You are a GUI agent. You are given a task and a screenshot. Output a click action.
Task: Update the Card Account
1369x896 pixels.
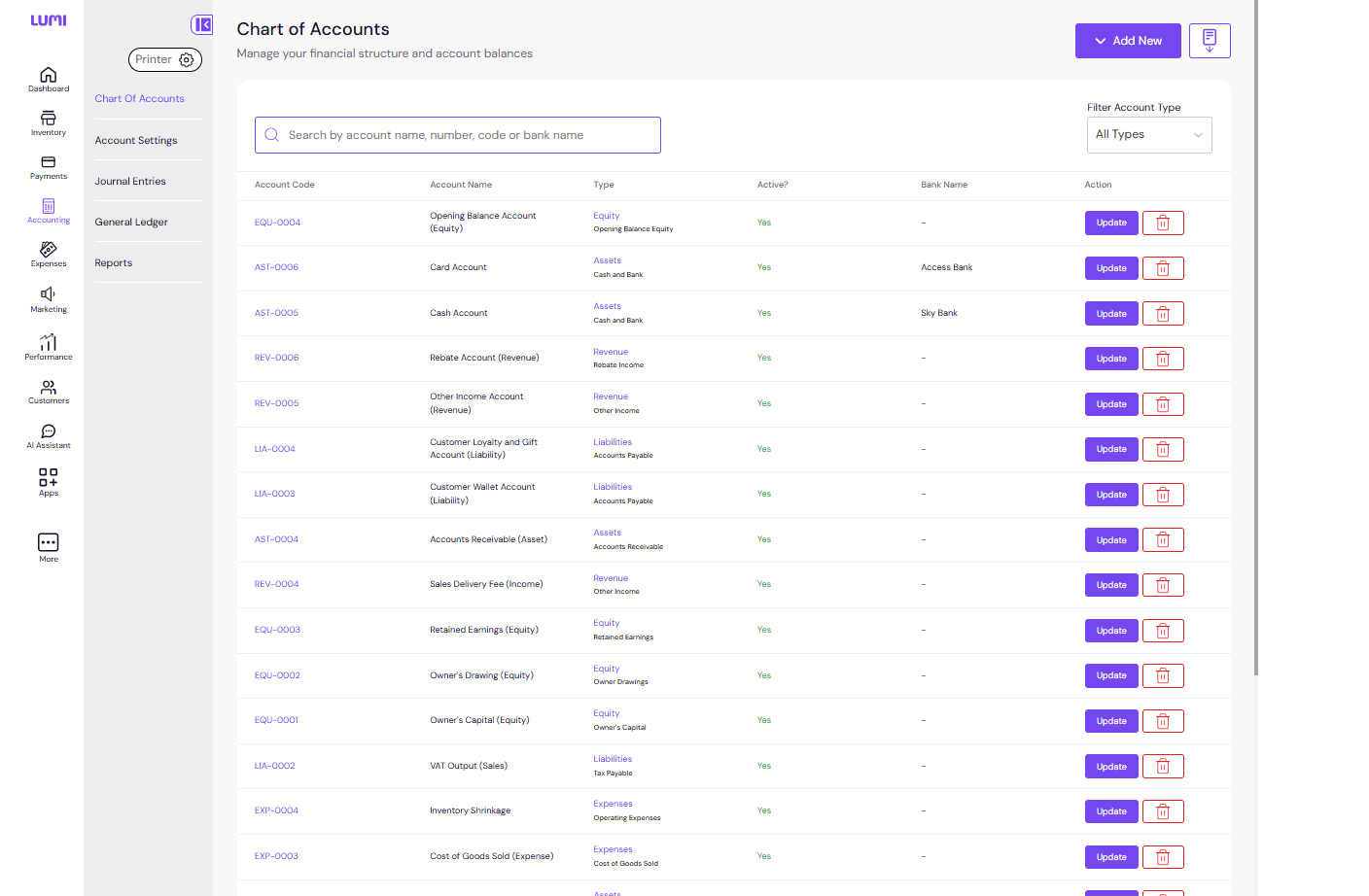(x=1111, y=268)
